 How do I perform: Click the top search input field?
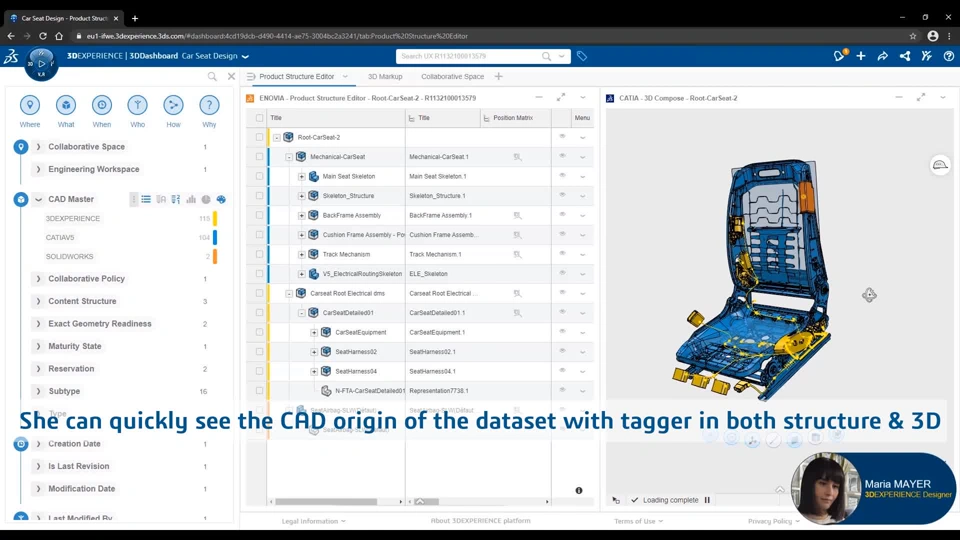470,56
